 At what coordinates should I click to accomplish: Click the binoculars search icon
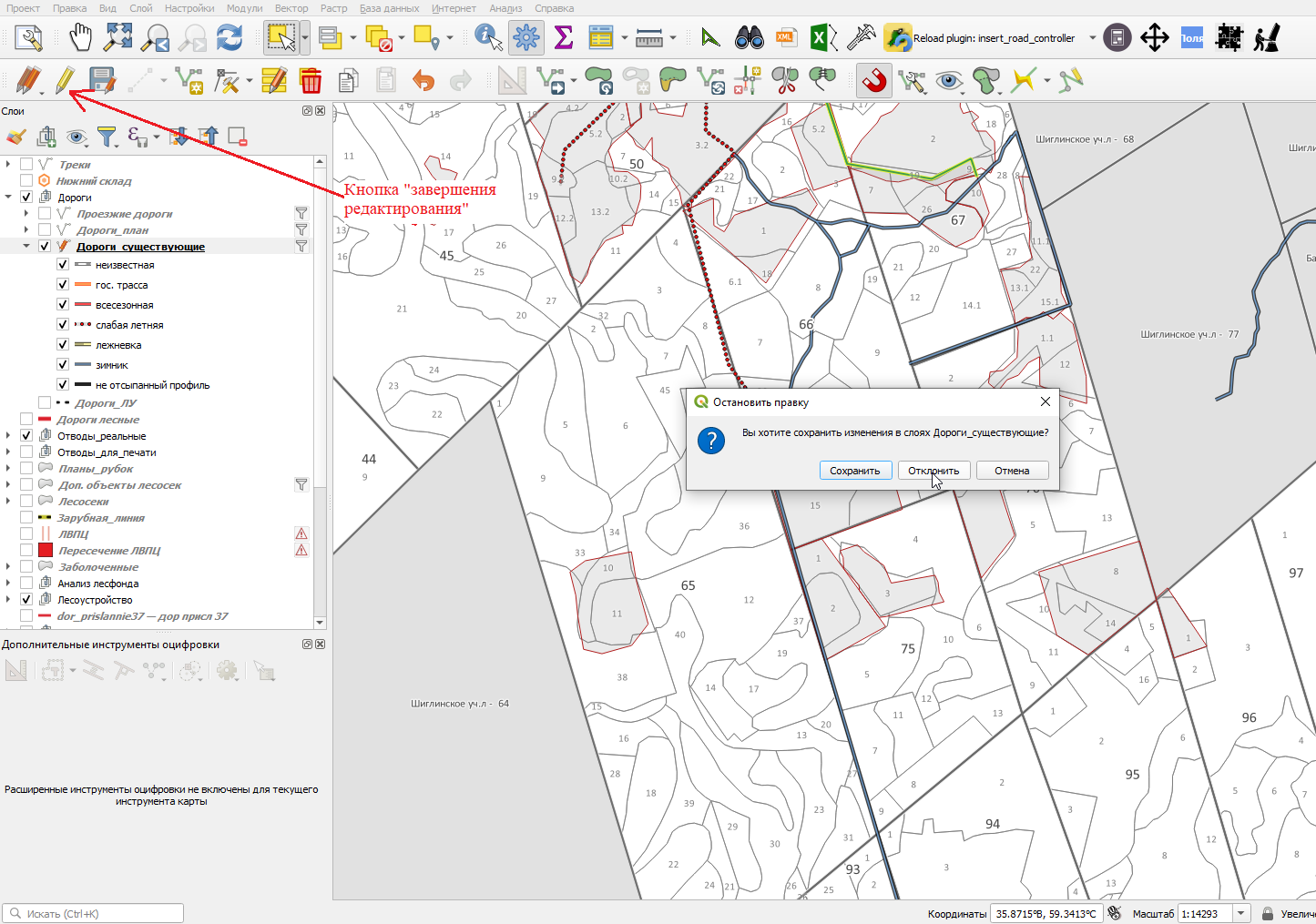[750, 38]
